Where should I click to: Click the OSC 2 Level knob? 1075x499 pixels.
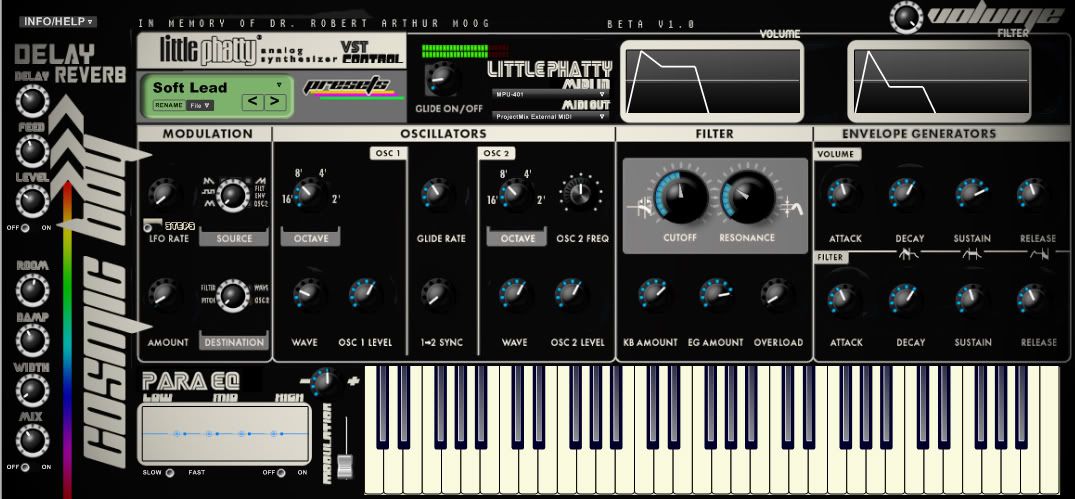coord(571,294)
